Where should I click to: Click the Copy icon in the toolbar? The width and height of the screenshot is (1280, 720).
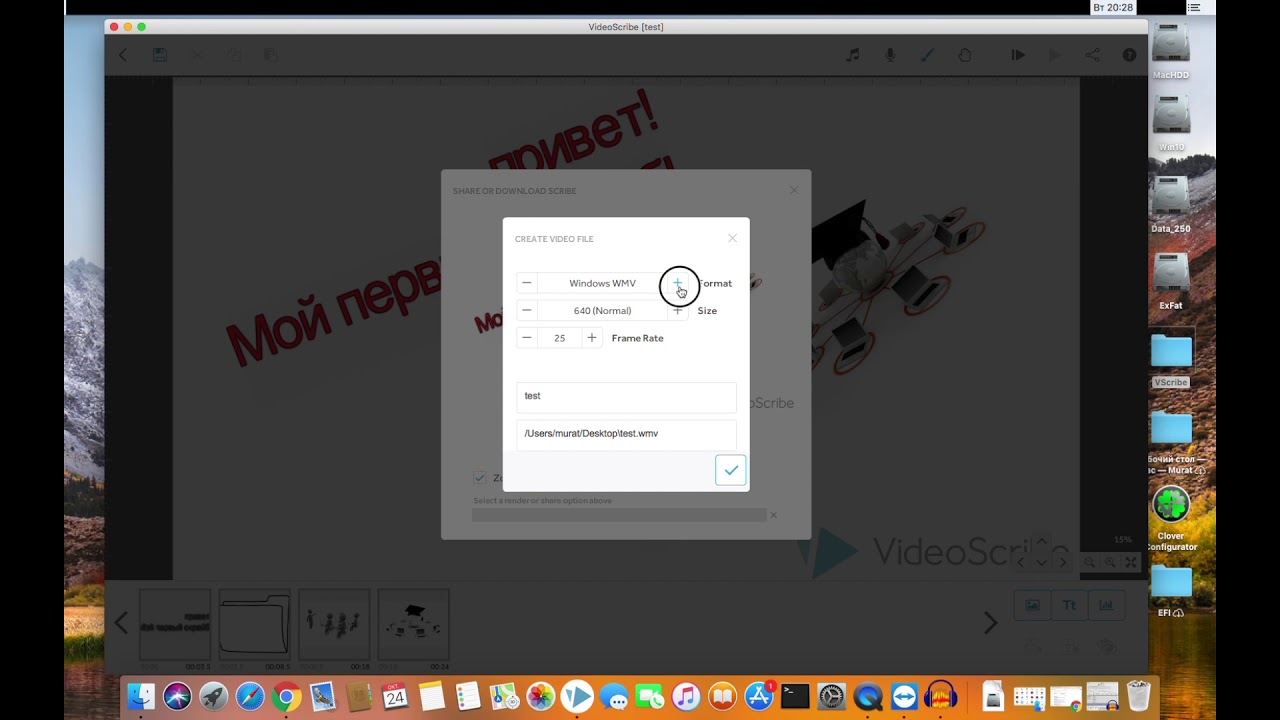[x=234, y=55]
